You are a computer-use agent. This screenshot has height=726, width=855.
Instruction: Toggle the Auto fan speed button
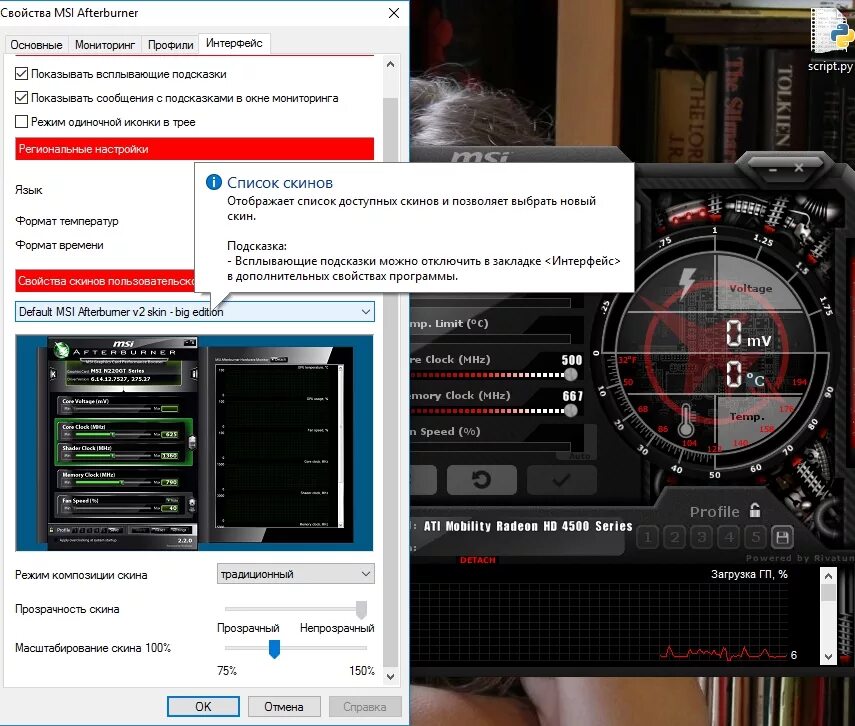pos(580,455)
